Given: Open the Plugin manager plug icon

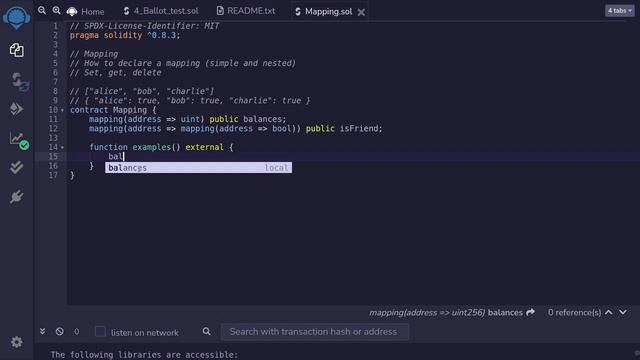Looking at the screenshot, I should (16, 197).
